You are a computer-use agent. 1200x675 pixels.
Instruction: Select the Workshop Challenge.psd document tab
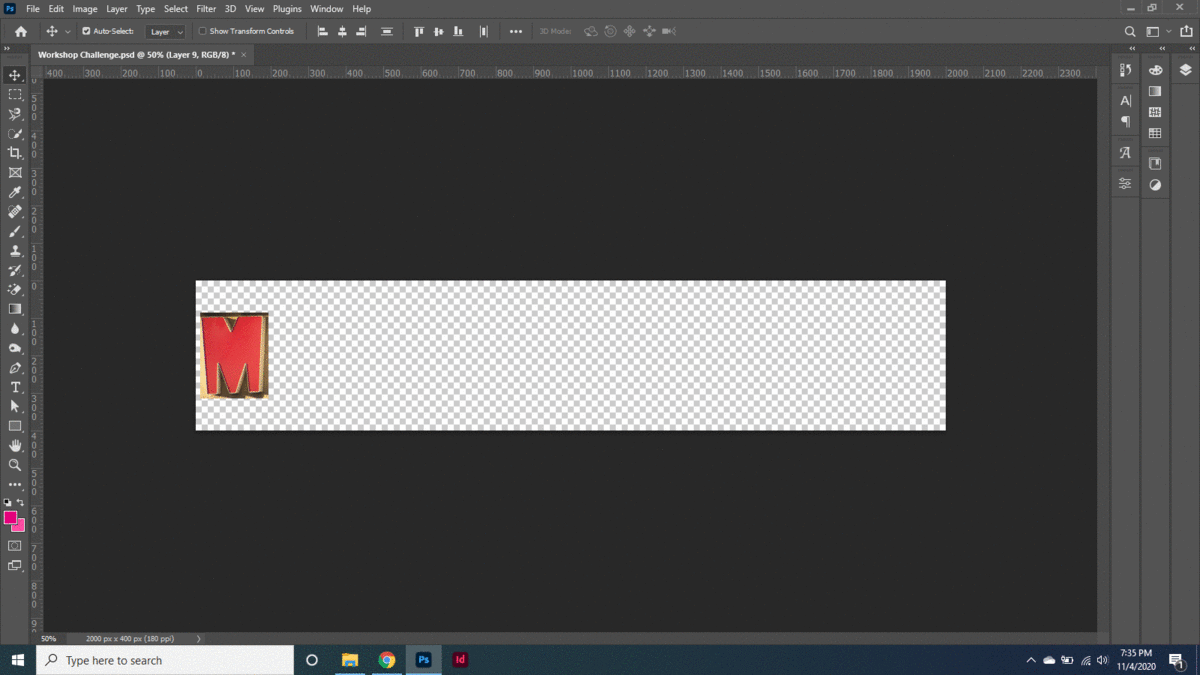tap(142, 55)
